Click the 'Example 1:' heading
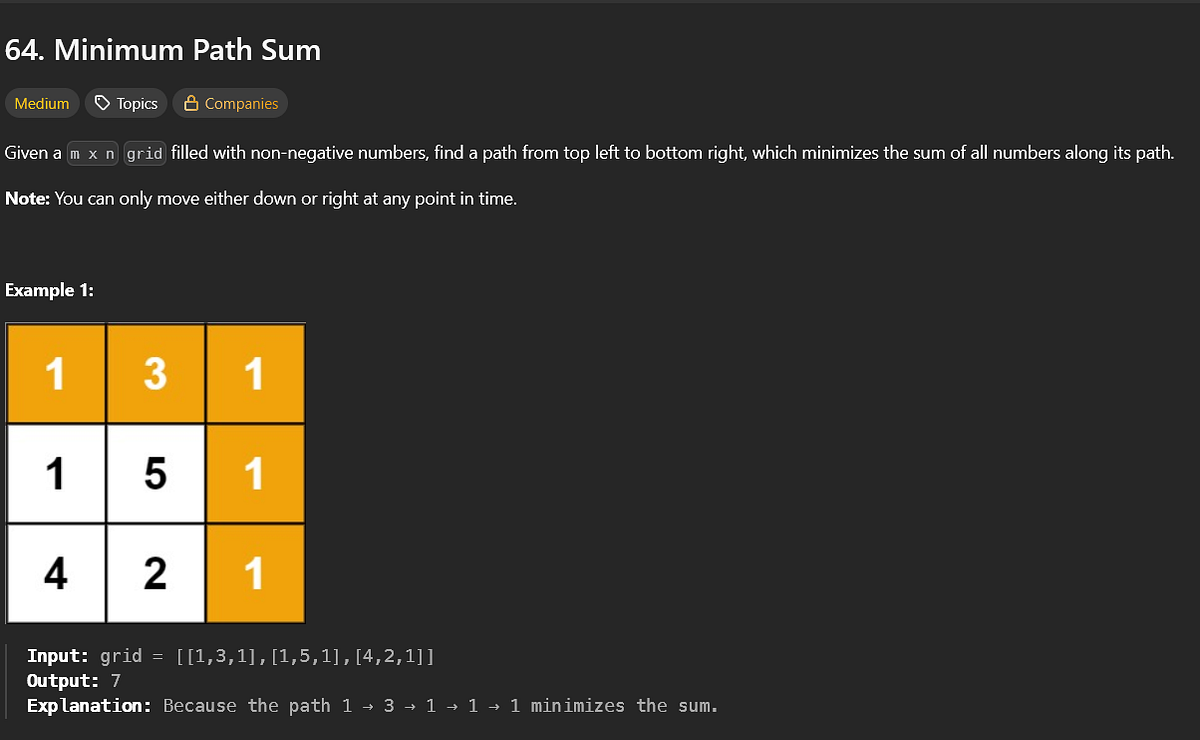Image resolution: width=1200 pixels, height=740 pixels. [50, 290]
